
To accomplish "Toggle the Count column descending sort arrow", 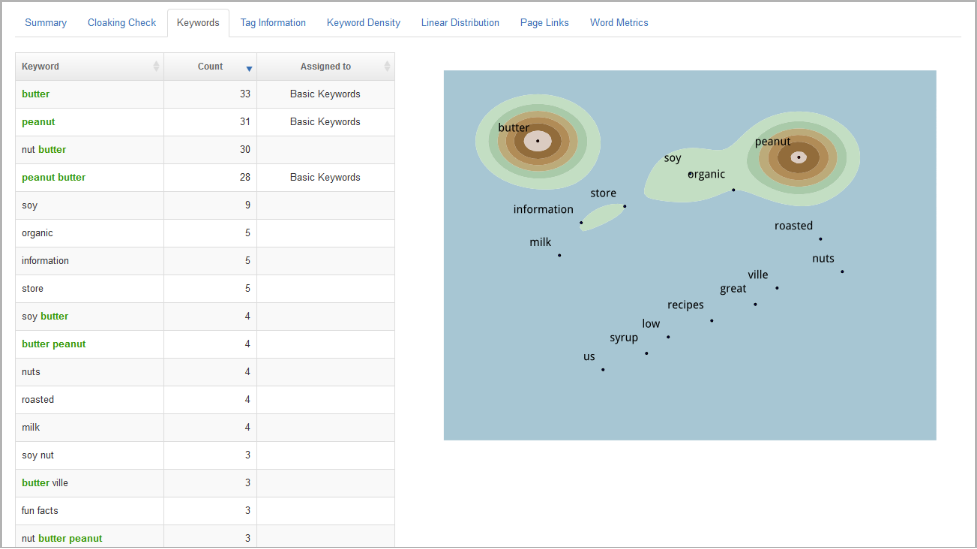I will click(x=249, y=69).
